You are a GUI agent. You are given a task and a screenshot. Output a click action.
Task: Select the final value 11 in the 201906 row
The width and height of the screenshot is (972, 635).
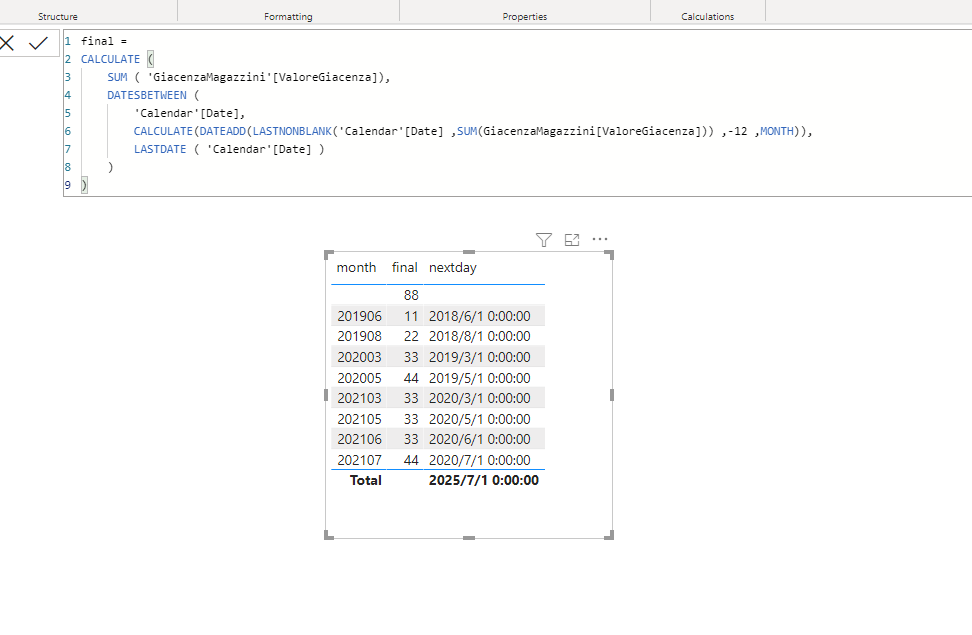click(x=411, y=316)
